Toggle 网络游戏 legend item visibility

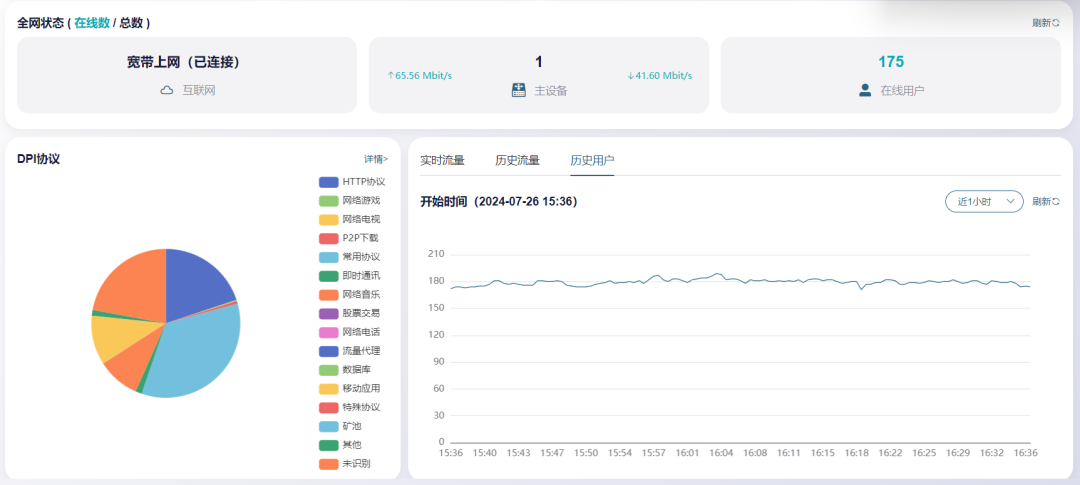351,200
